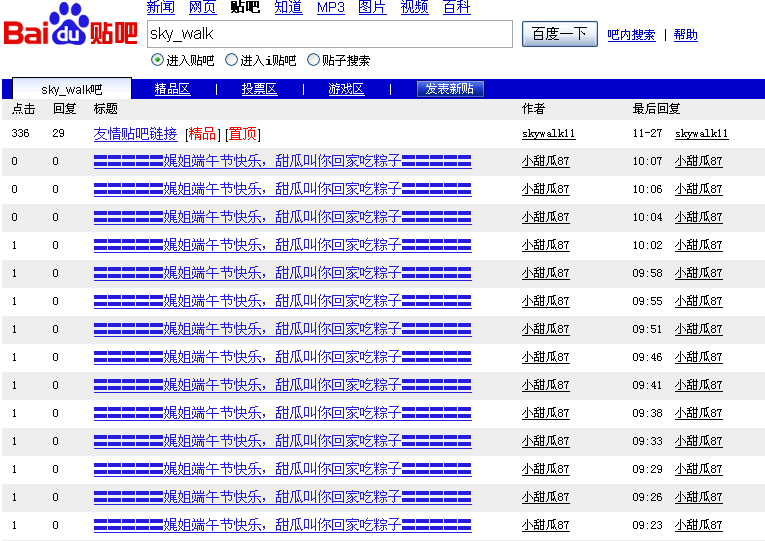Open the post last replied at 09:38

click(282, 414)
